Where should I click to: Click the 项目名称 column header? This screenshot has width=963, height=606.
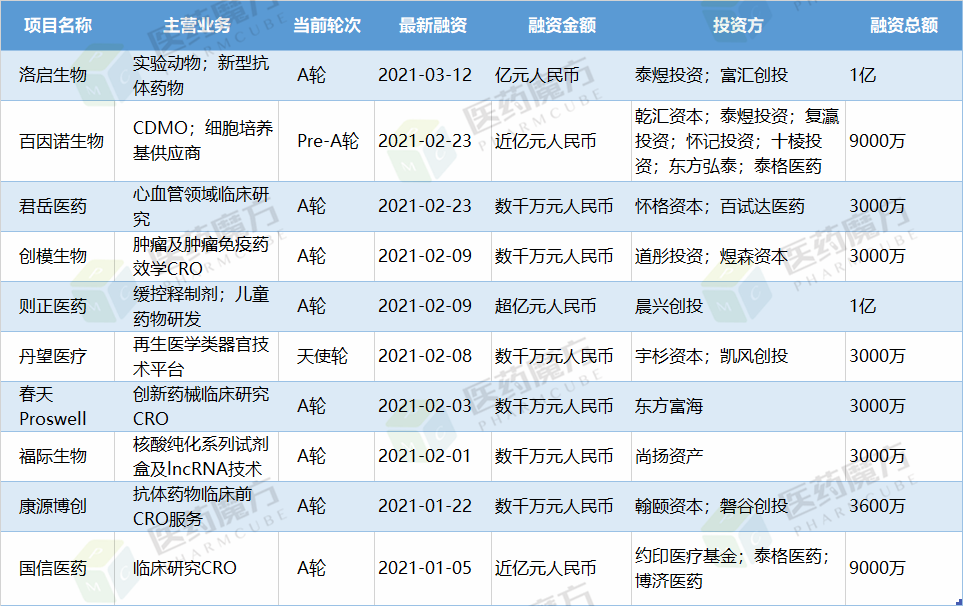[58, 25]
